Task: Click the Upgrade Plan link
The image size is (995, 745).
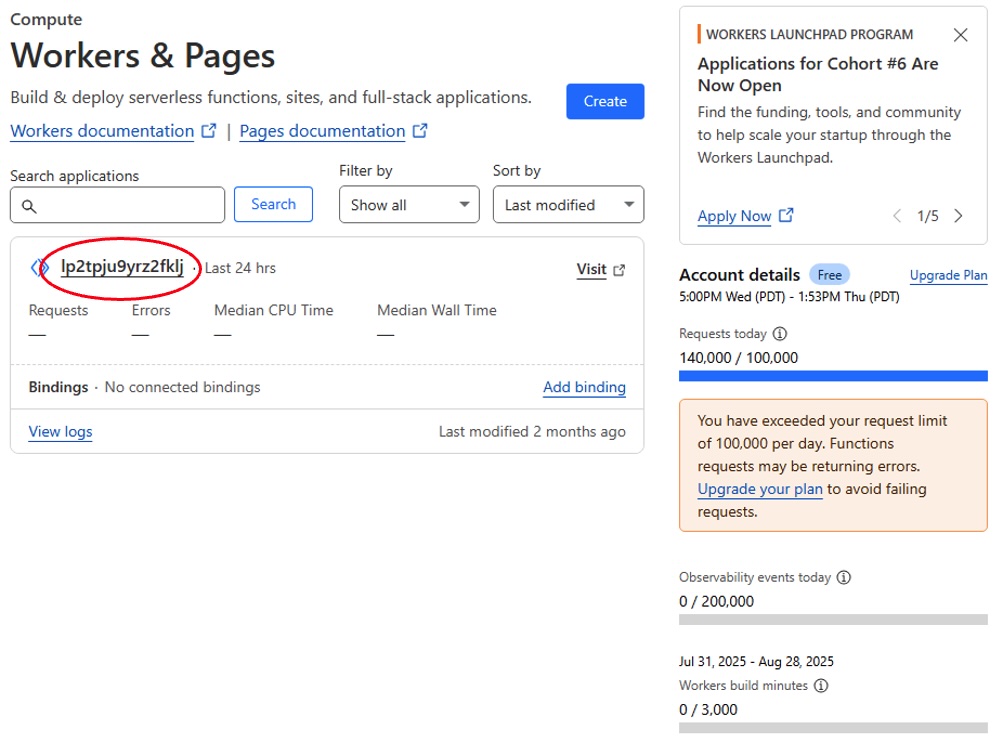Action: (x=949, y=275)
